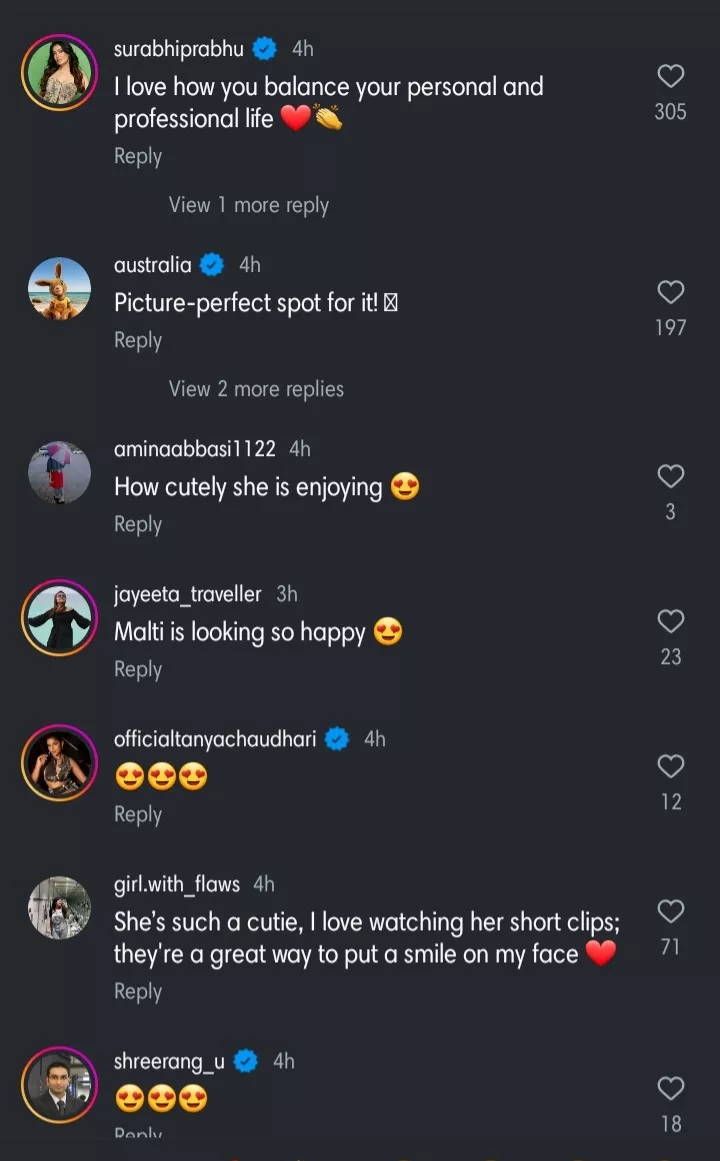Reply to surabhiprabhu's comment
The image size is (720, 1161).
[x=138, y=156]
